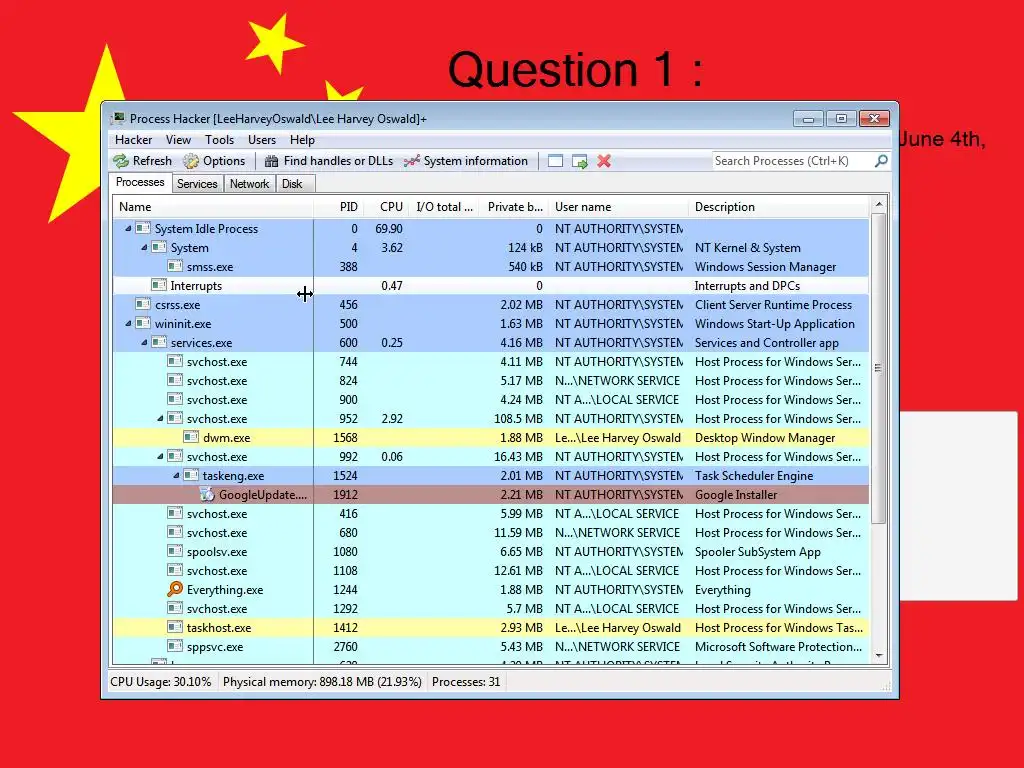The height and width of the screenshot is (768, 1024).
Task: Click the Search Processes input field
Action: point(793,161)
